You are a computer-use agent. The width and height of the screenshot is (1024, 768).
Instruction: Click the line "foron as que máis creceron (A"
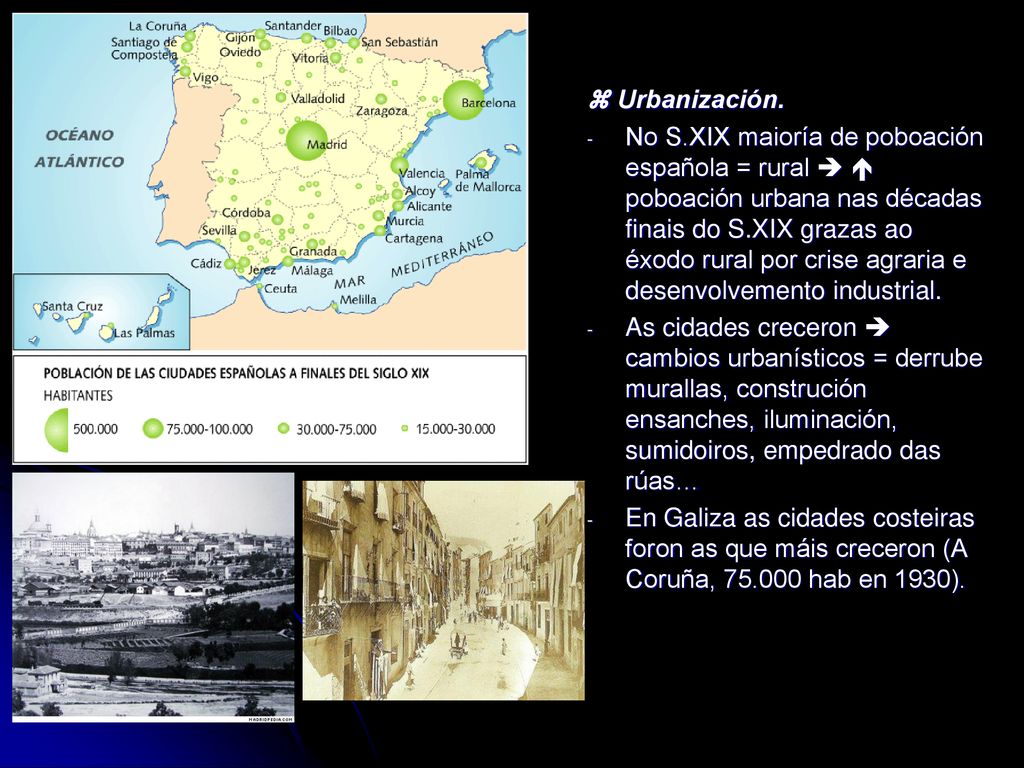[x=796, y=549]
